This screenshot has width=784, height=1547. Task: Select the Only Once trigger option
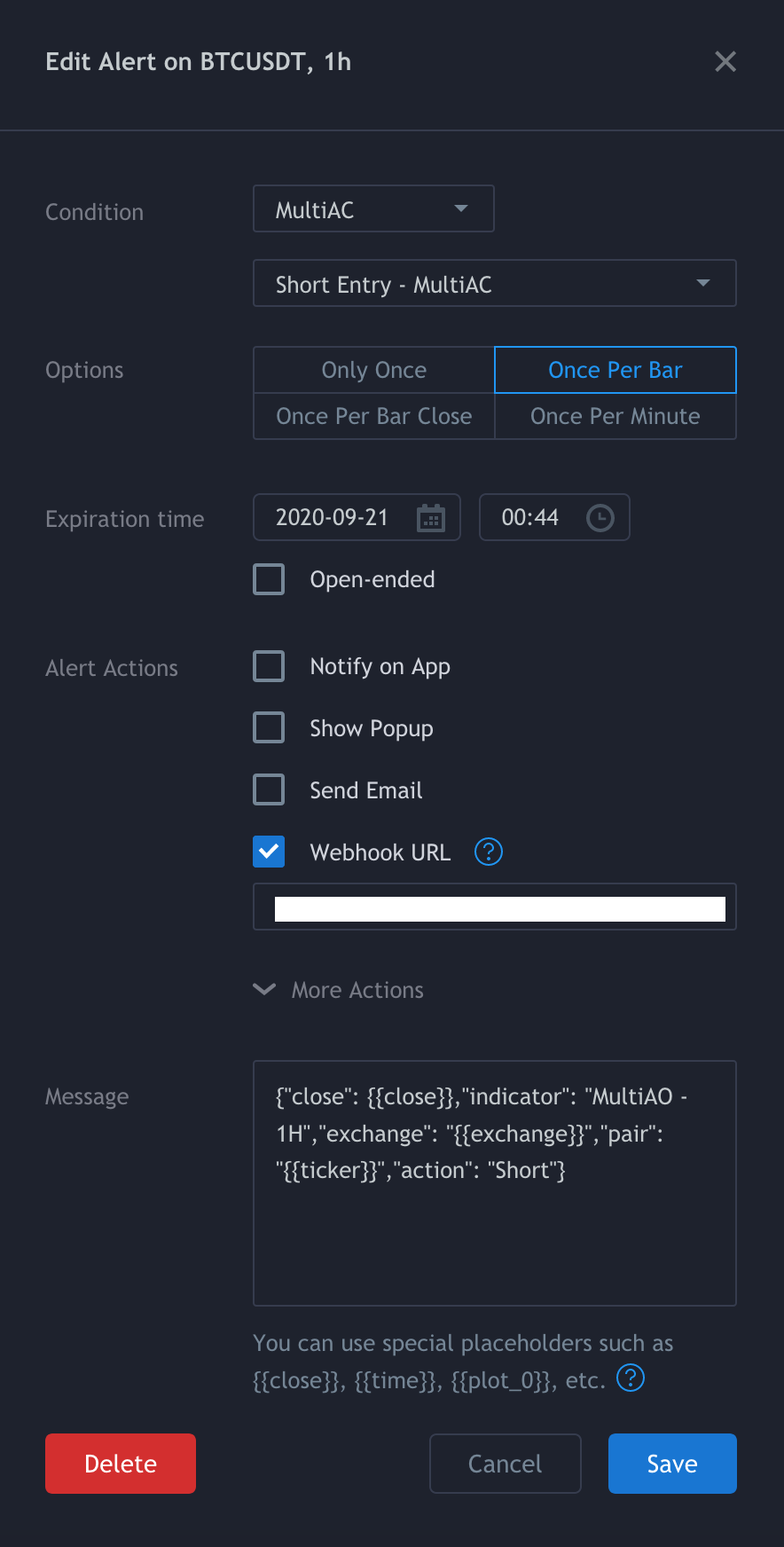tap(373, 369)
